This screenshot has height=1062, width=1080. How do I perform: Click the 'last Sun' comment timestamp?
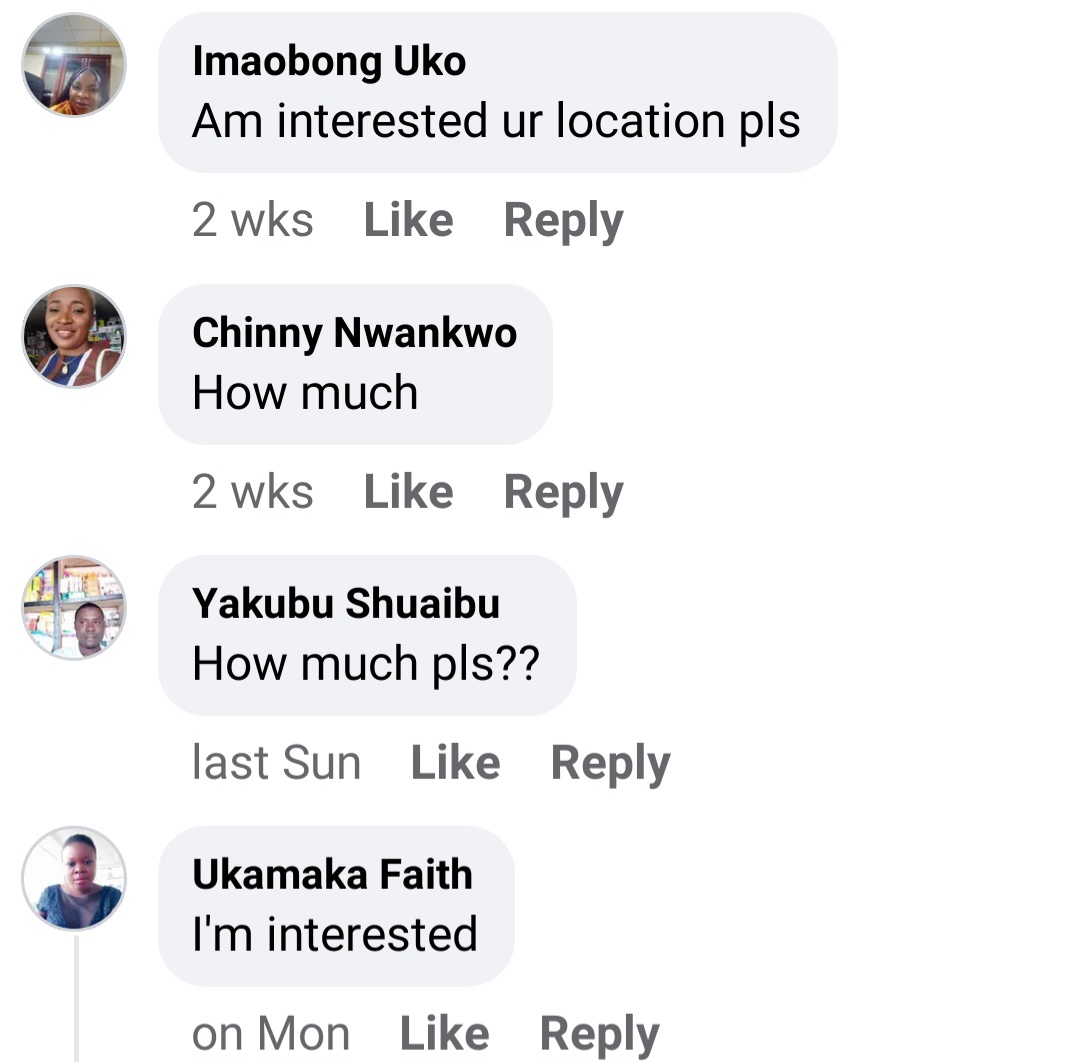276,763
